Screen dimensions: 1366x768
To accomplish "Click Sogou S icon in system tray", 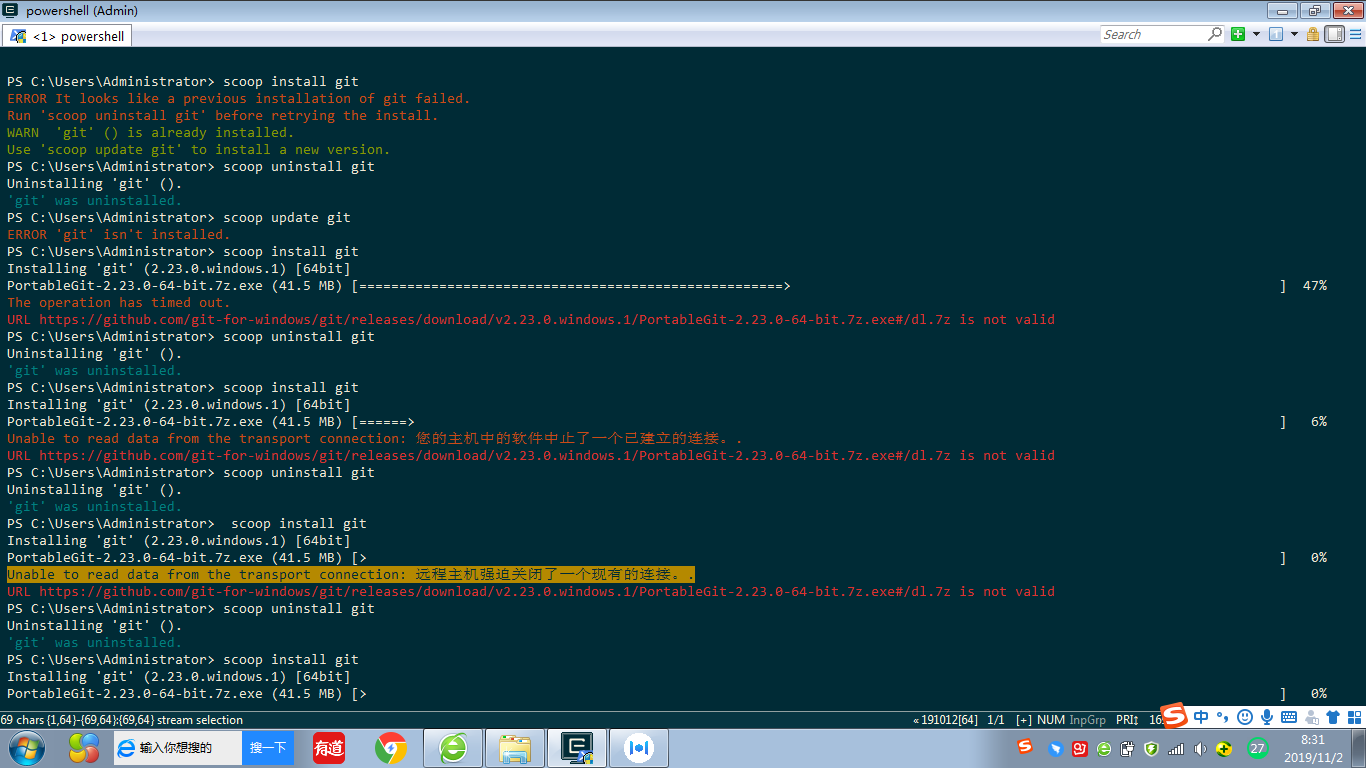I will [1025, 746].
